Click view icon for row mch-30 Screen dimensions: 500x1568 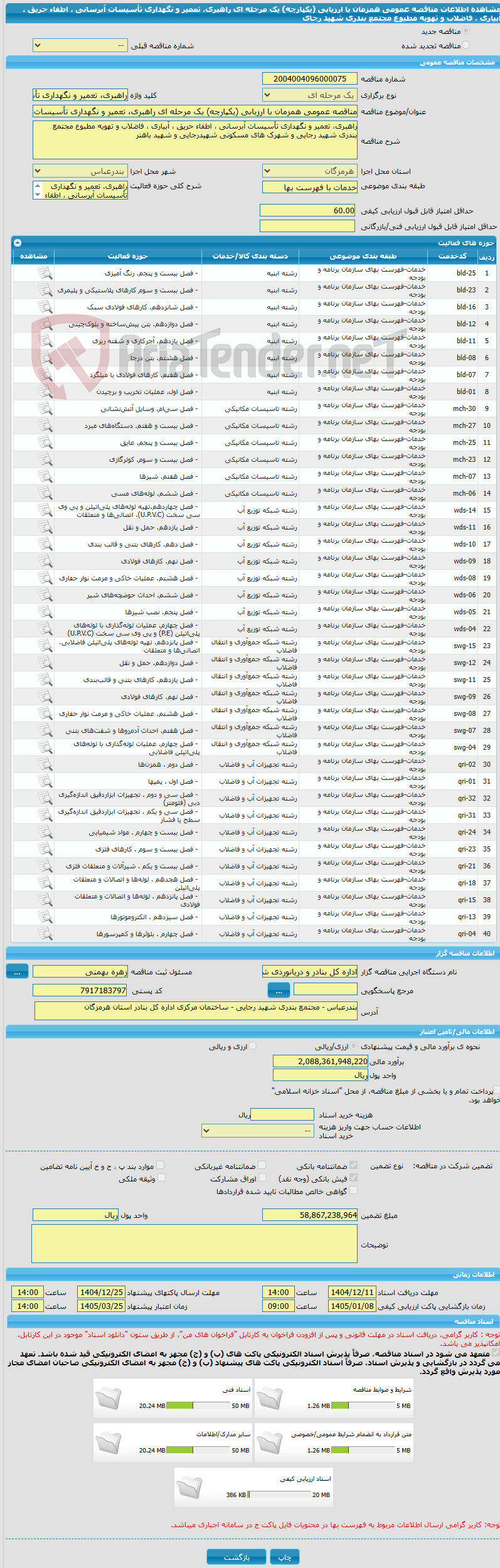(x=45, y=408)
